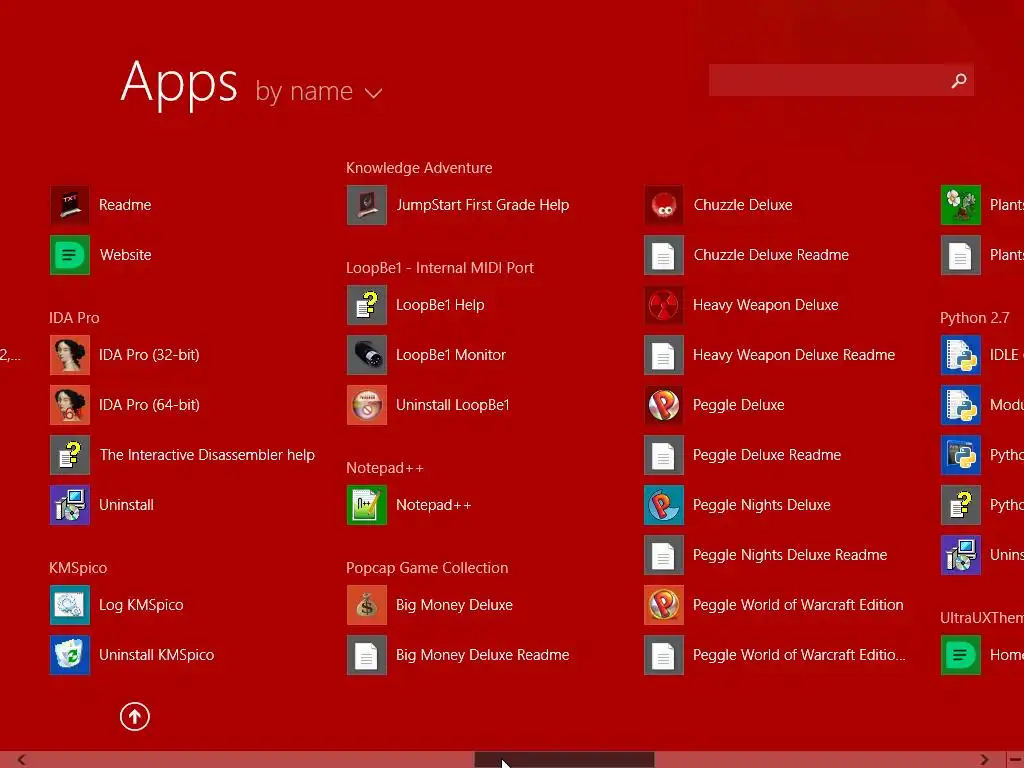The image size is (1024, 768).
Task: Select the 'Python 2.7' group header
Action: (974, 318)
